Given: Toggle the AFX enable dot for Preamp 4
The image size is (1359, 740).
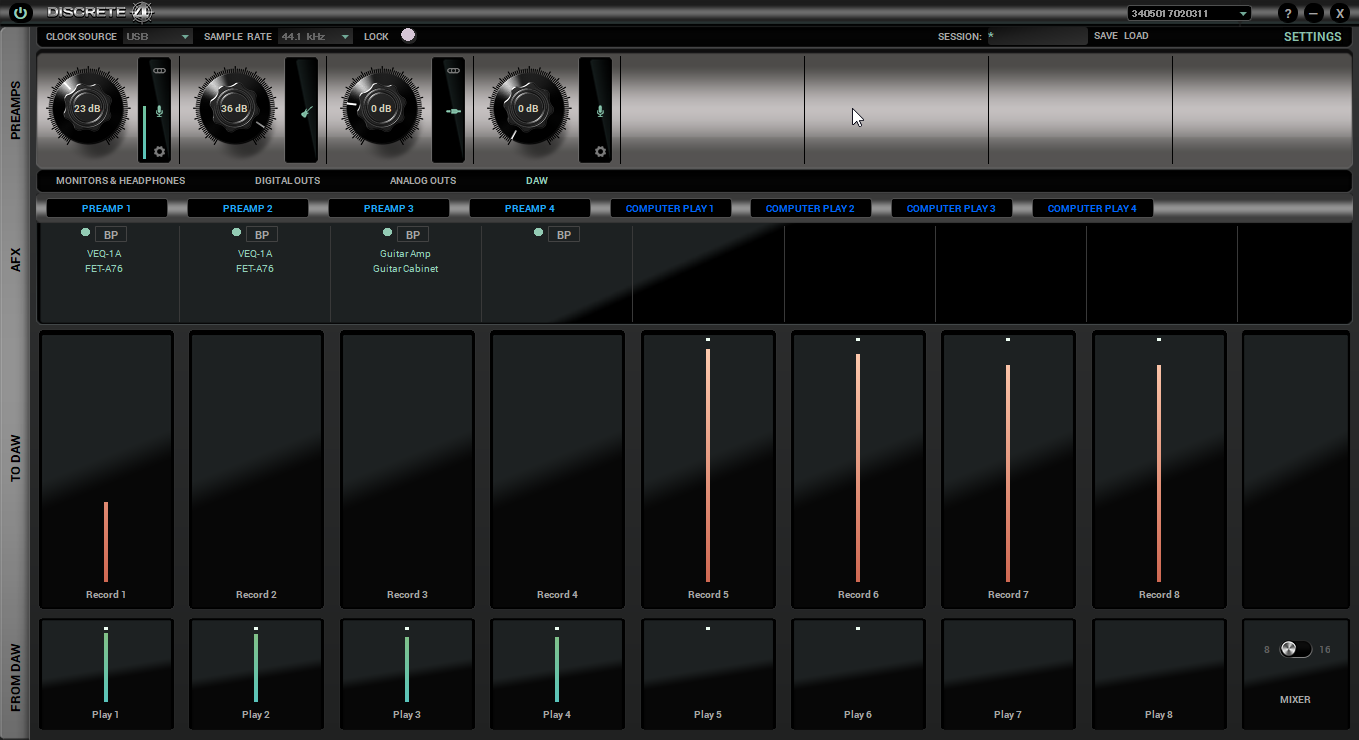Looking at the screenshot, I should coord(538,232).
